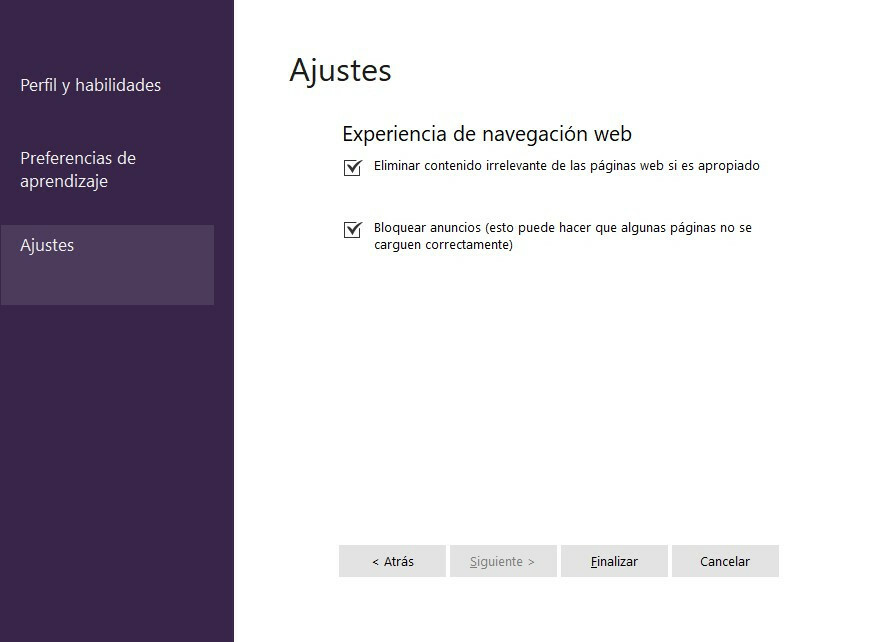This screenshot has width=886, height=642.
Task: Disable the Bloquear anuncios checkbox
Action: click(352, 230)
